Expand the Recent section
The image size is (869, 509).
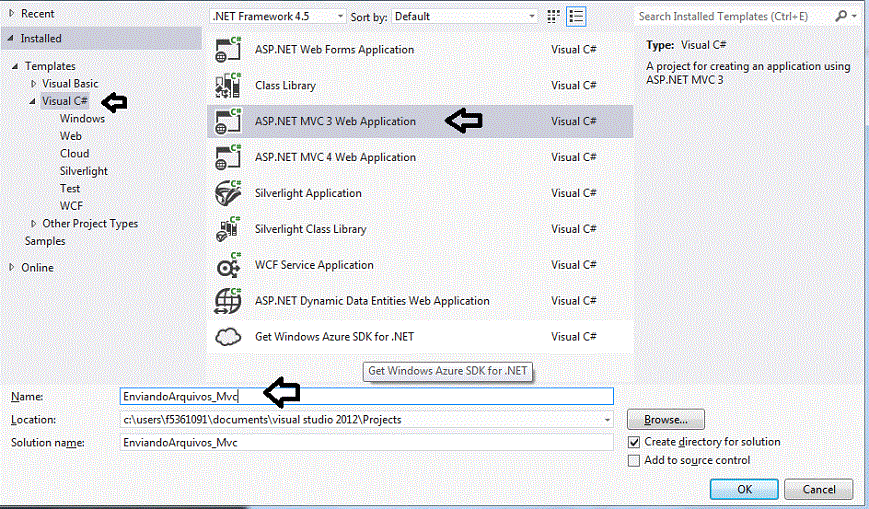11,13
